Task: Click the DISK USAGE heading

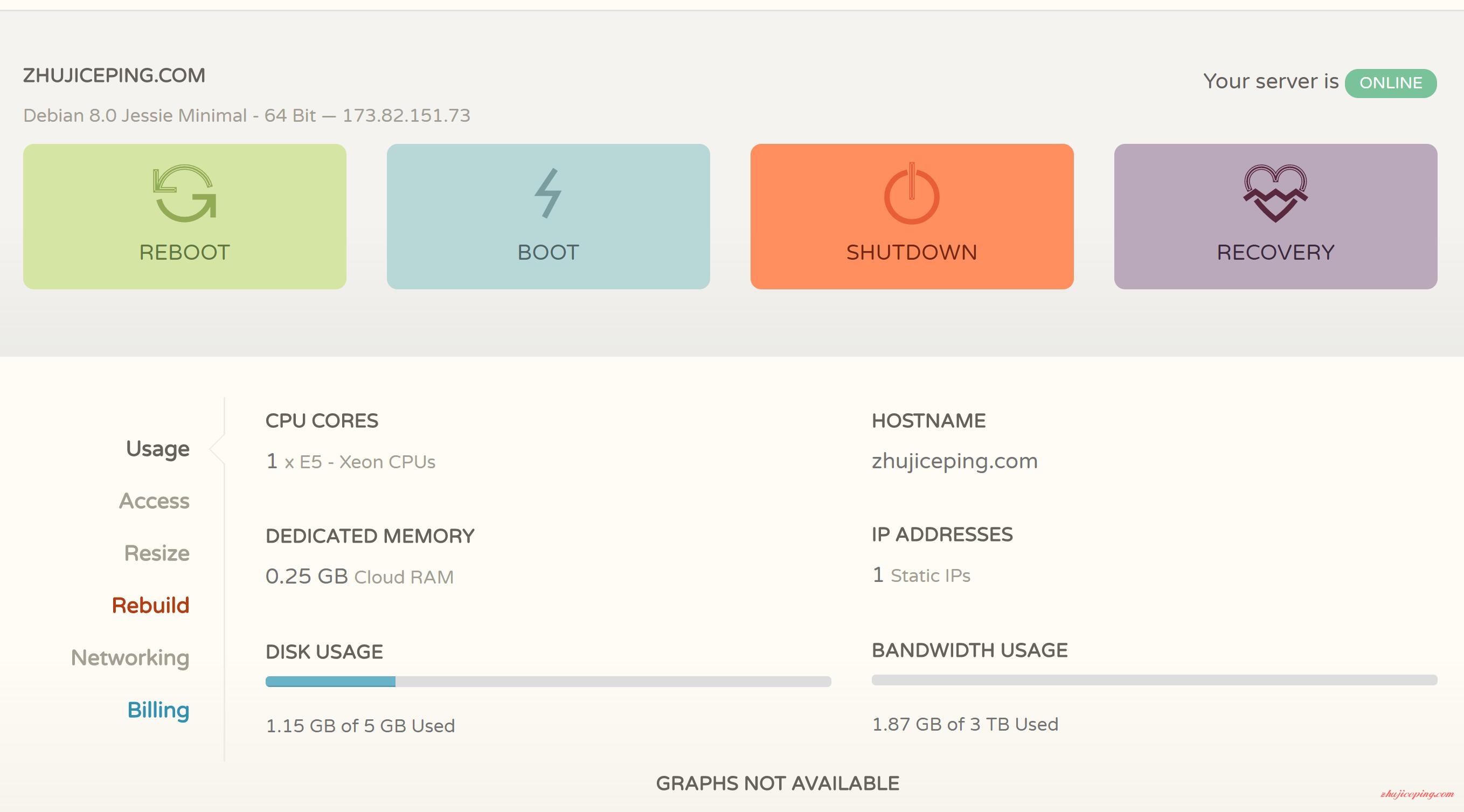Action: (x=324, y=652)
